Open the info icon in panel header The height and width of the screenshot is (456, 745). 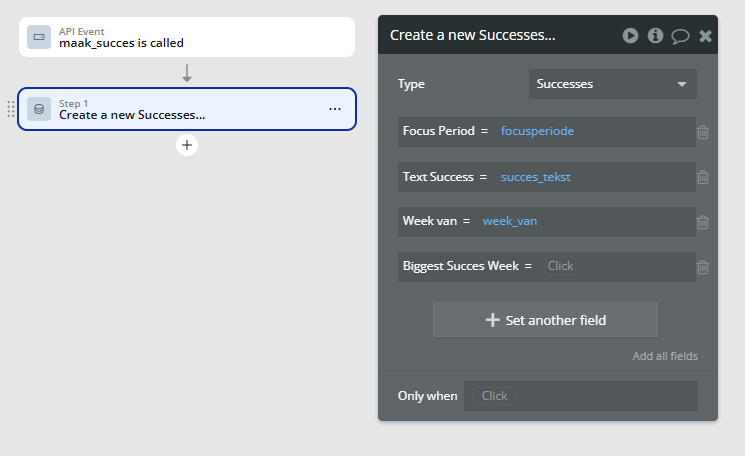click(x=655, y=36)
